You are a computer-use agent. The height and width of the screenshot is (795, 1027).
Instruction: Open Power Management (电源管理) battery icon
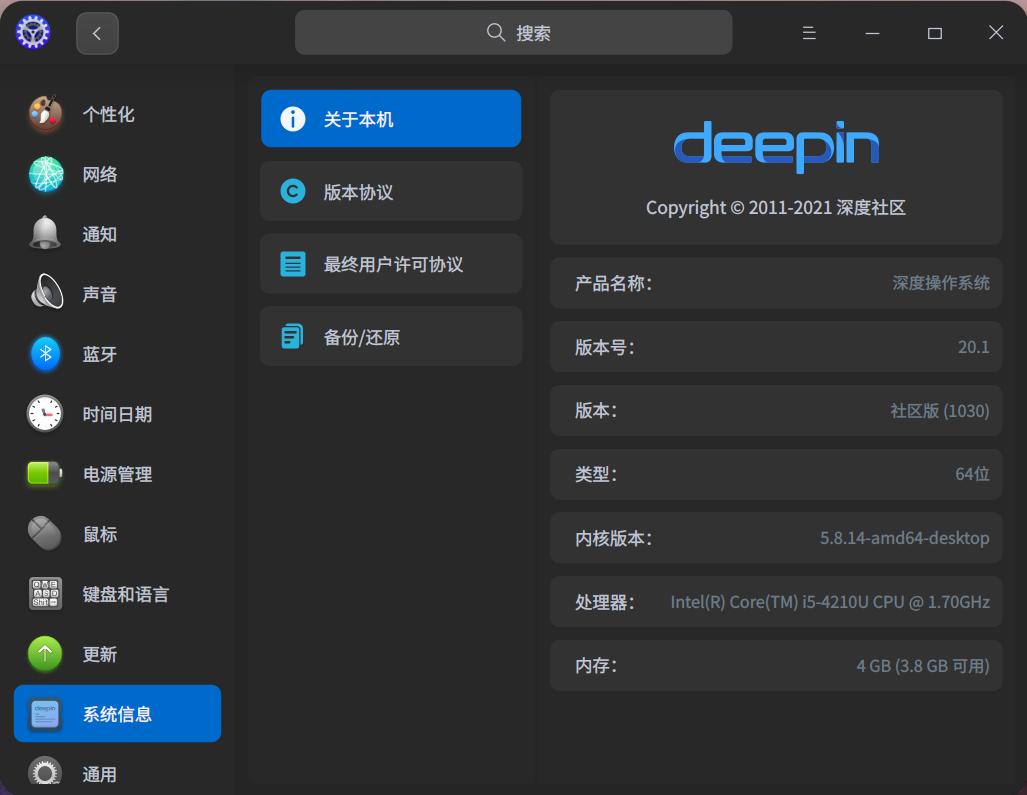pyautogui.click(x=45, y=473)
